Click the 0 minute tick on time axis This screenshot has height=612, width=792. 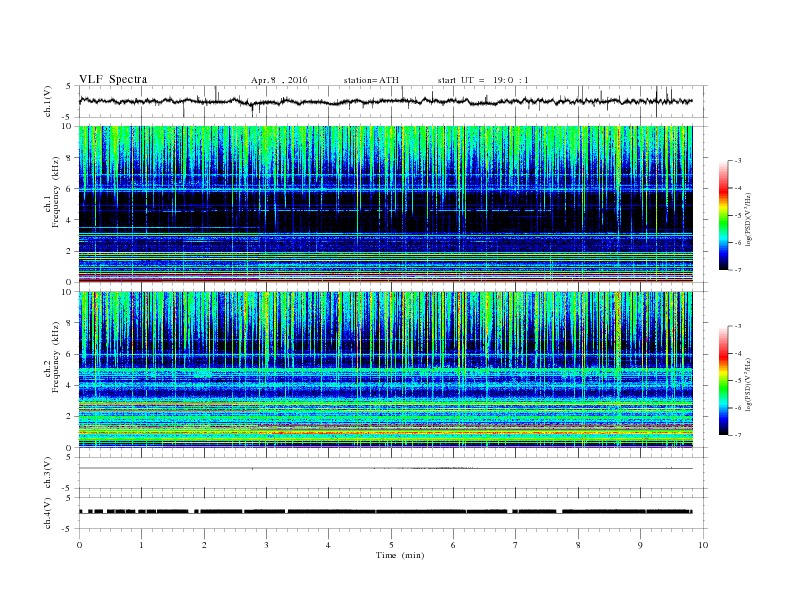click(79, 545)
